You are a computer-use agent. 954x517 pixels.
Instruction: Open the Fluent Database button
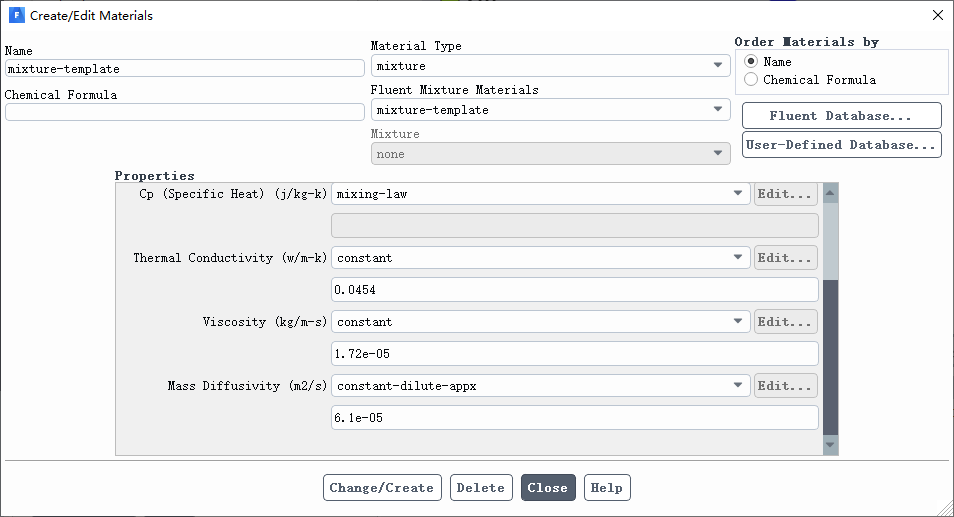841,116
